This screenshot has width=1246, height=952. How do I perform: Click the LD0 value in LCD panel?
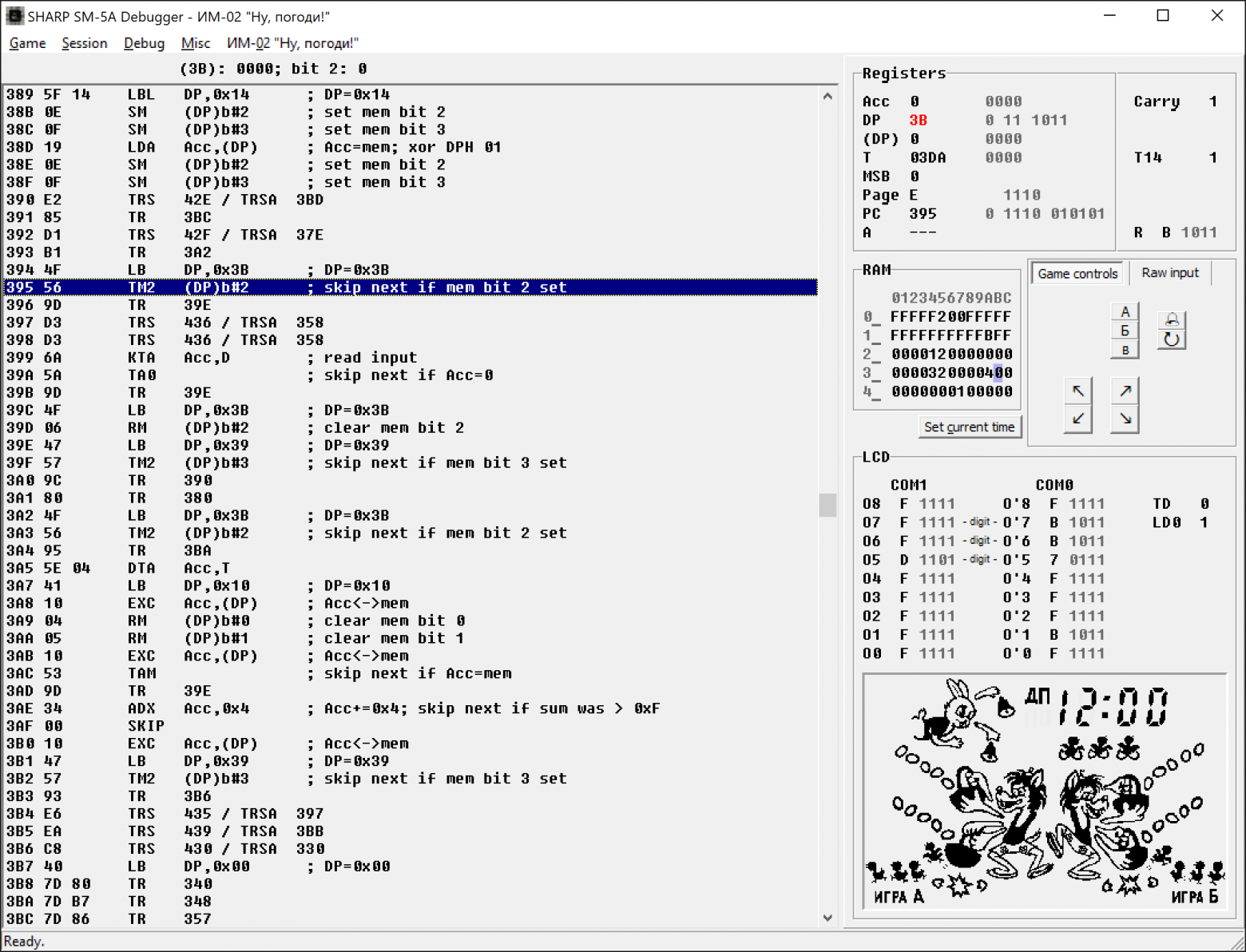(x=1204, y=522)
